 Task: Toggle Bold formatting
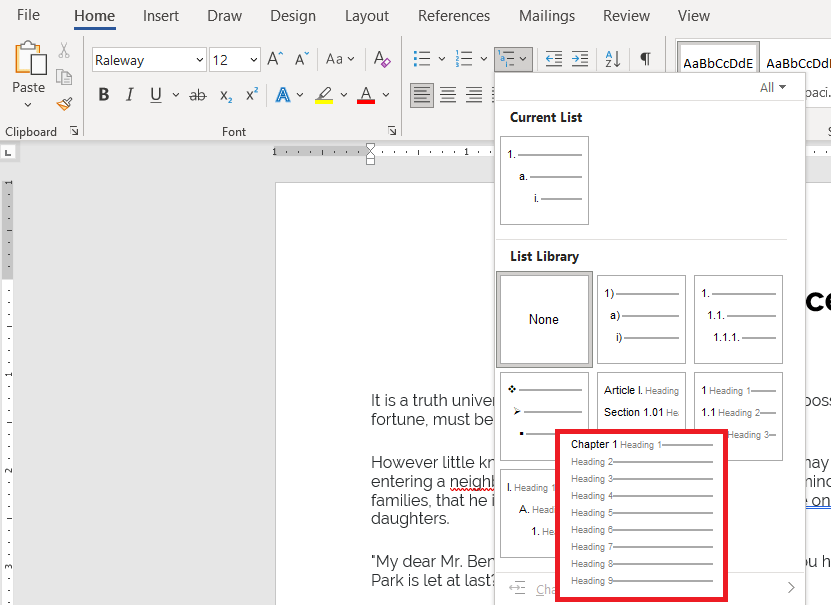click(x=104, y=95)
